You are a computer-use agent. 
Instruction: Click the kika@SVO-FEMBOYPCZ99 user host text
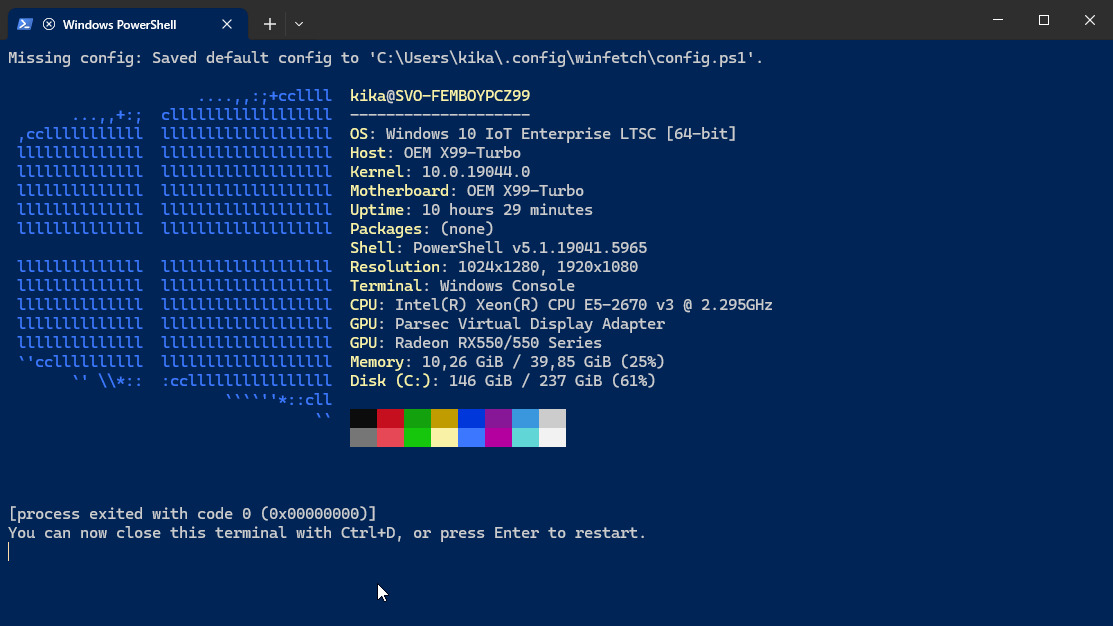click(440, 96)
